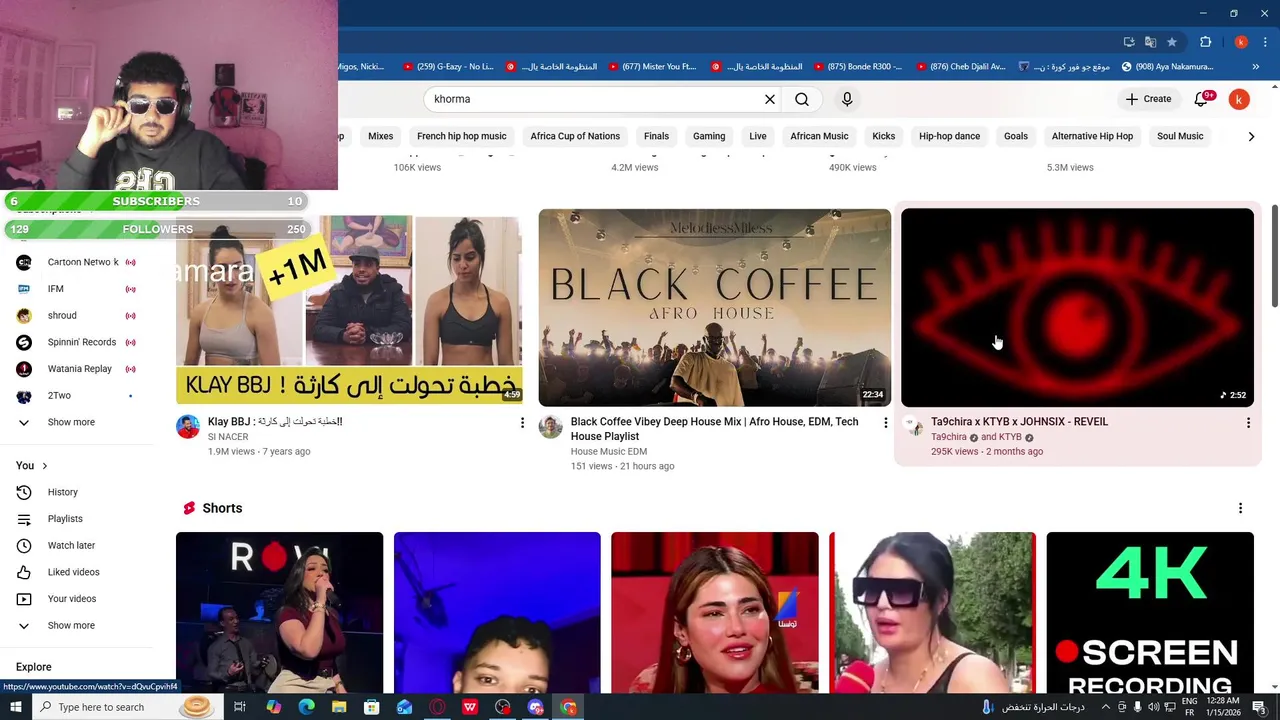Open Opera browser from taskbar
The width and height of the screenshot is (1280, 720).
(x=437, y=707)
